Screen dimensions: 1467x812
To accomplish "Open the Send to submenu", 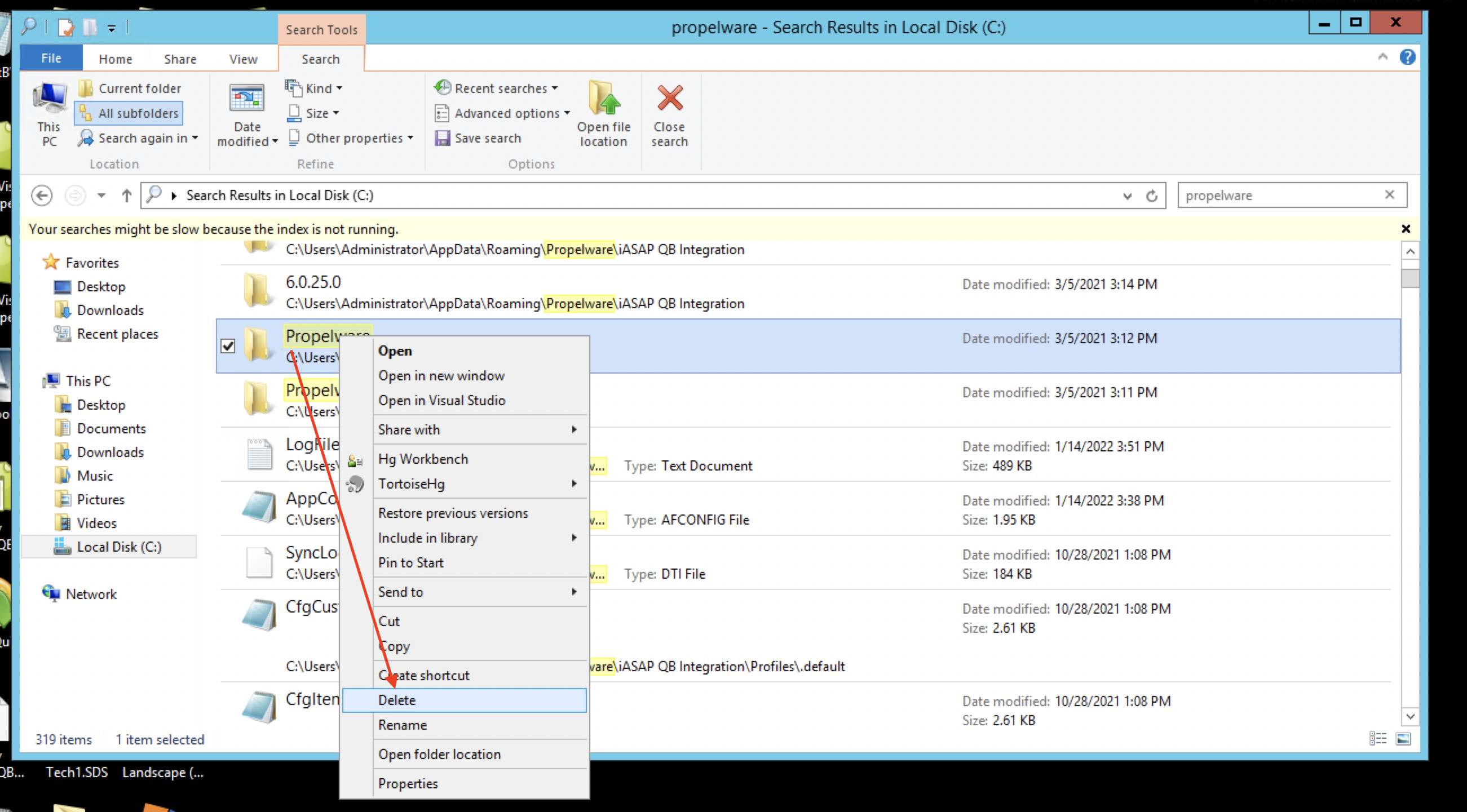I will (464, 592).
